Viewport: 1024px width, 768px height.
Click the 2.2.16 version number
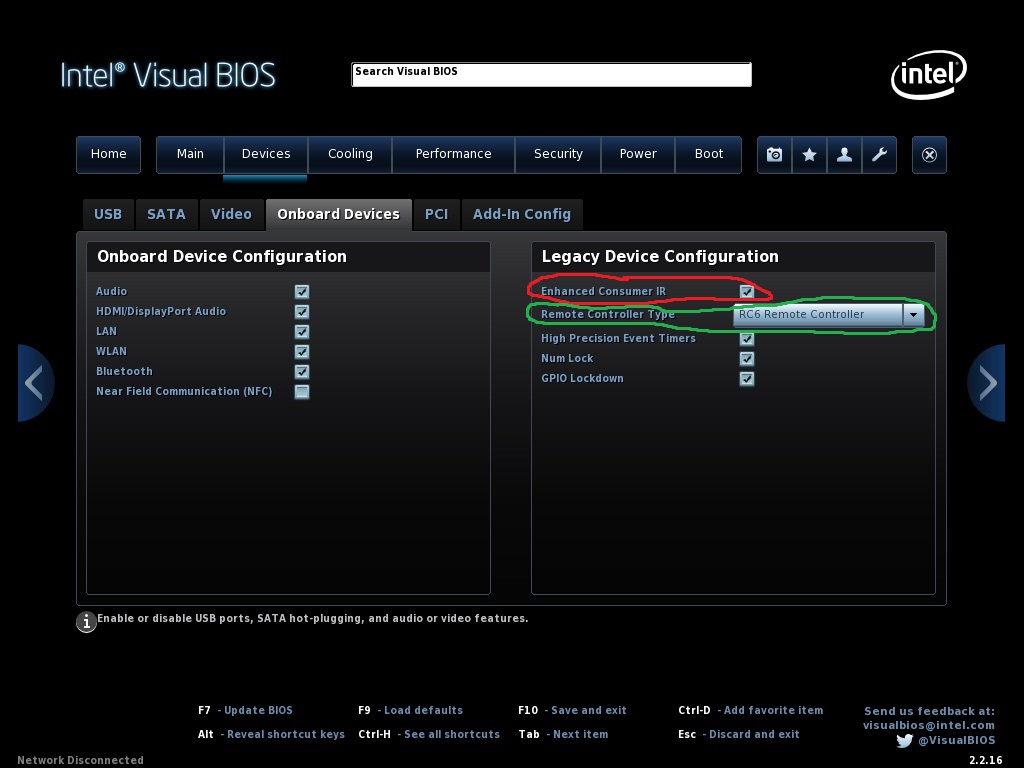(985, 760)
